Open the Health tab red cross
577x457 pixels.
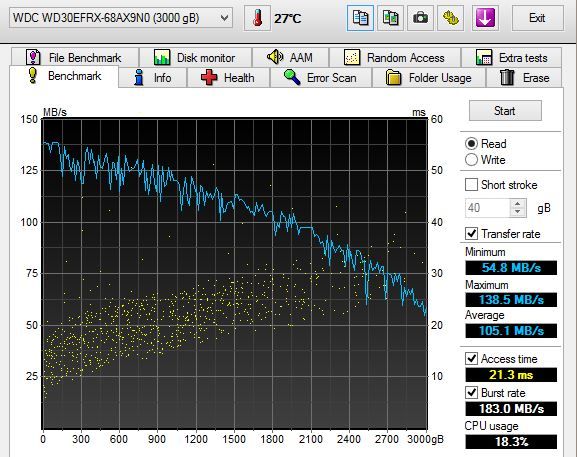pyautogui.click(x=229, y=78)
